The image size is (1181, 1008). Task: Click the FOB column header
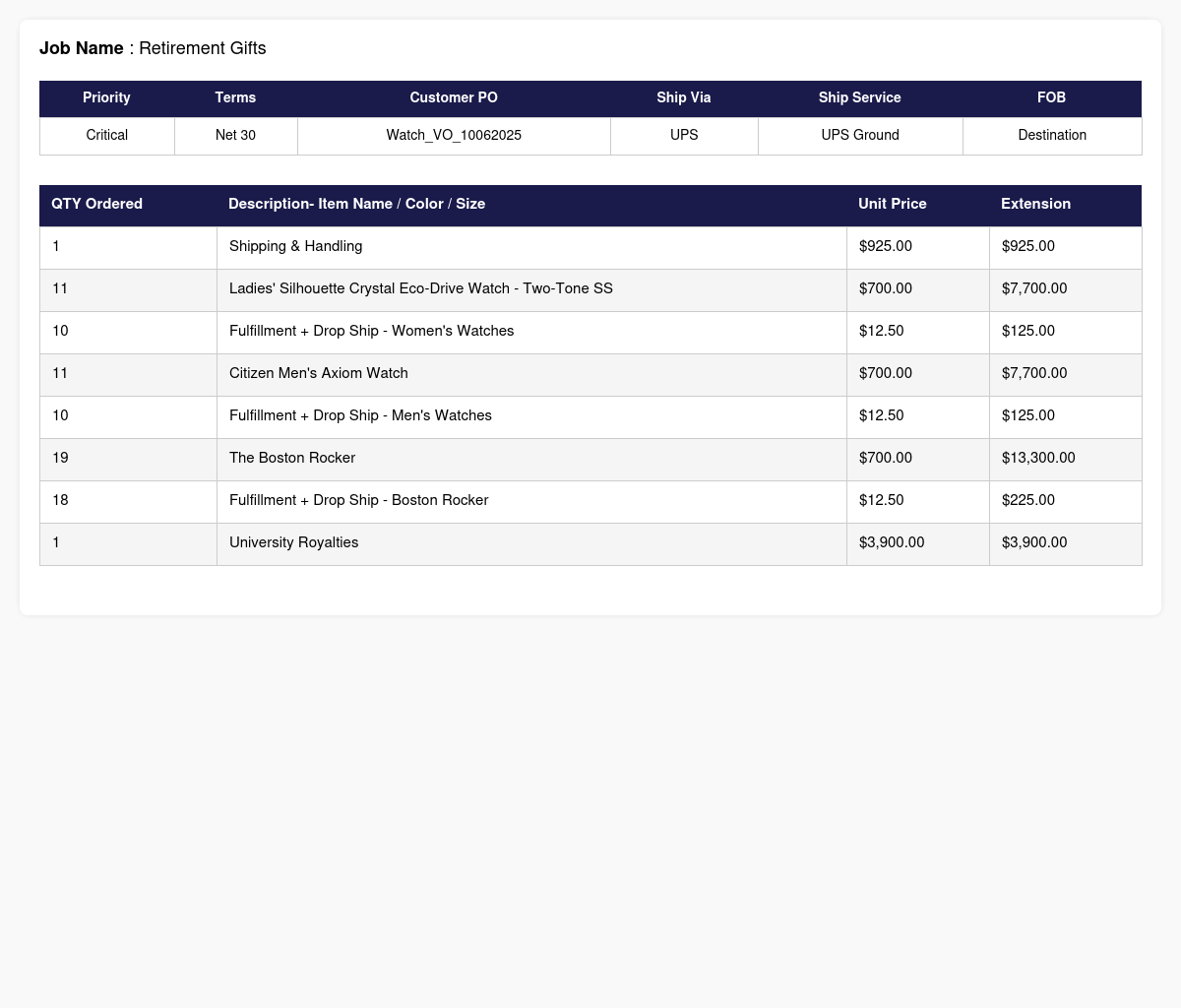[x=1052, y=98]
